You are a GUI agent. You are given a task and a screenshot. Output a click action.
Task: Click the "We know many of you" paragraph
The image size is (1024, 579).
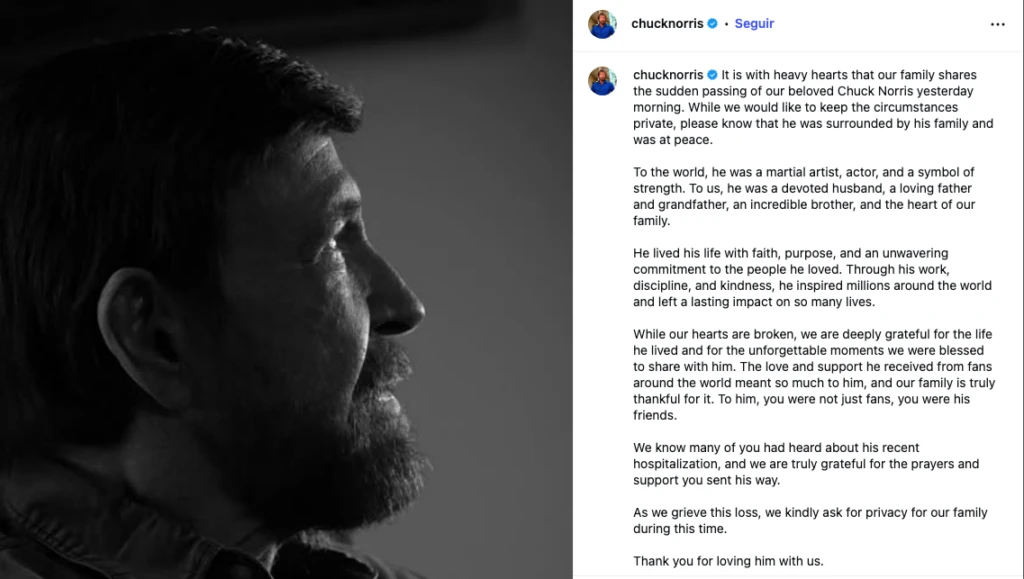(806, 464)
